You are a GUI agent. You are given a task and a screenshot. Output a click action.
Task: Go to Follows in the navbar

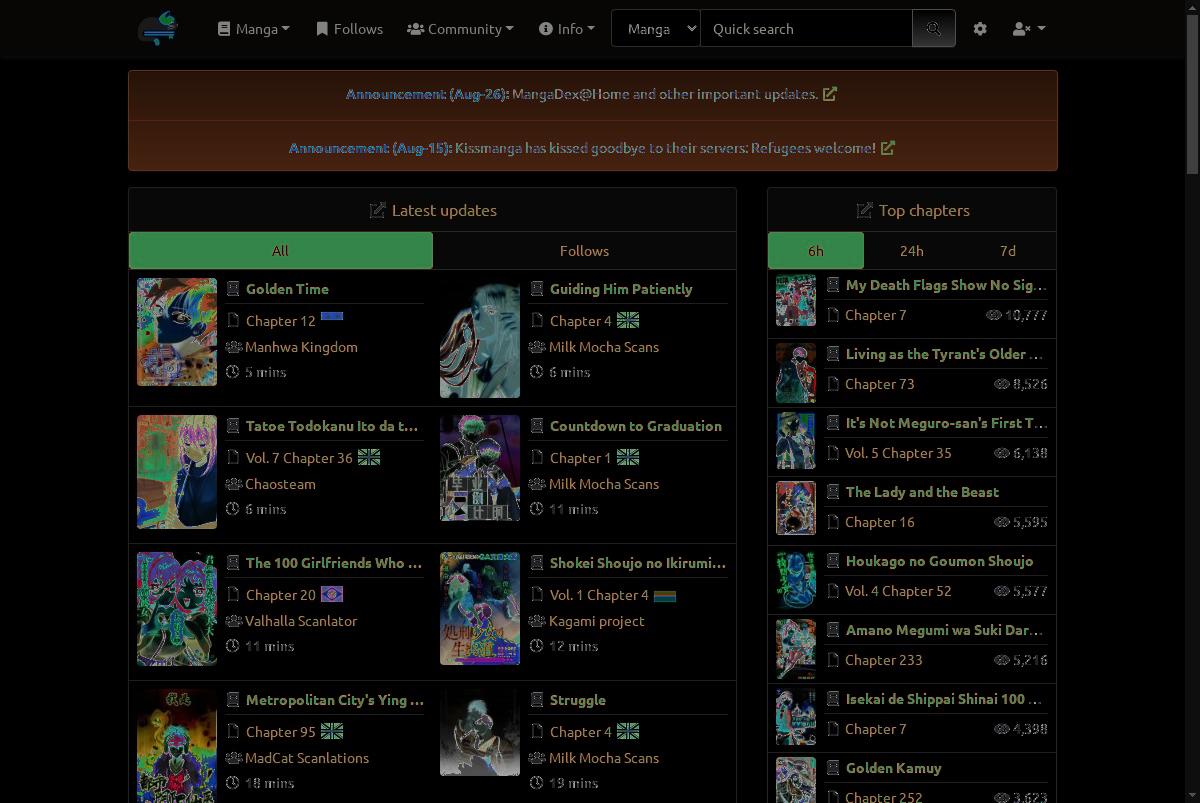349,29
